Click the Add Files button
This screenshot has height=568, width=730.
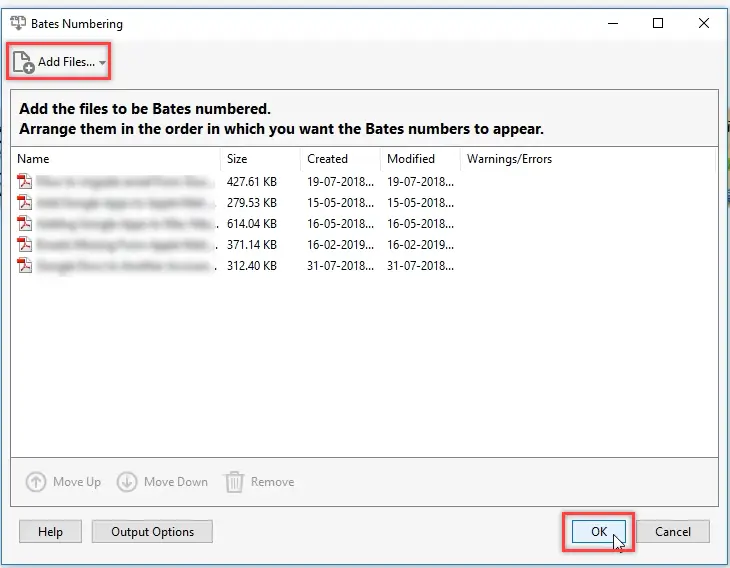coord(59,61)
